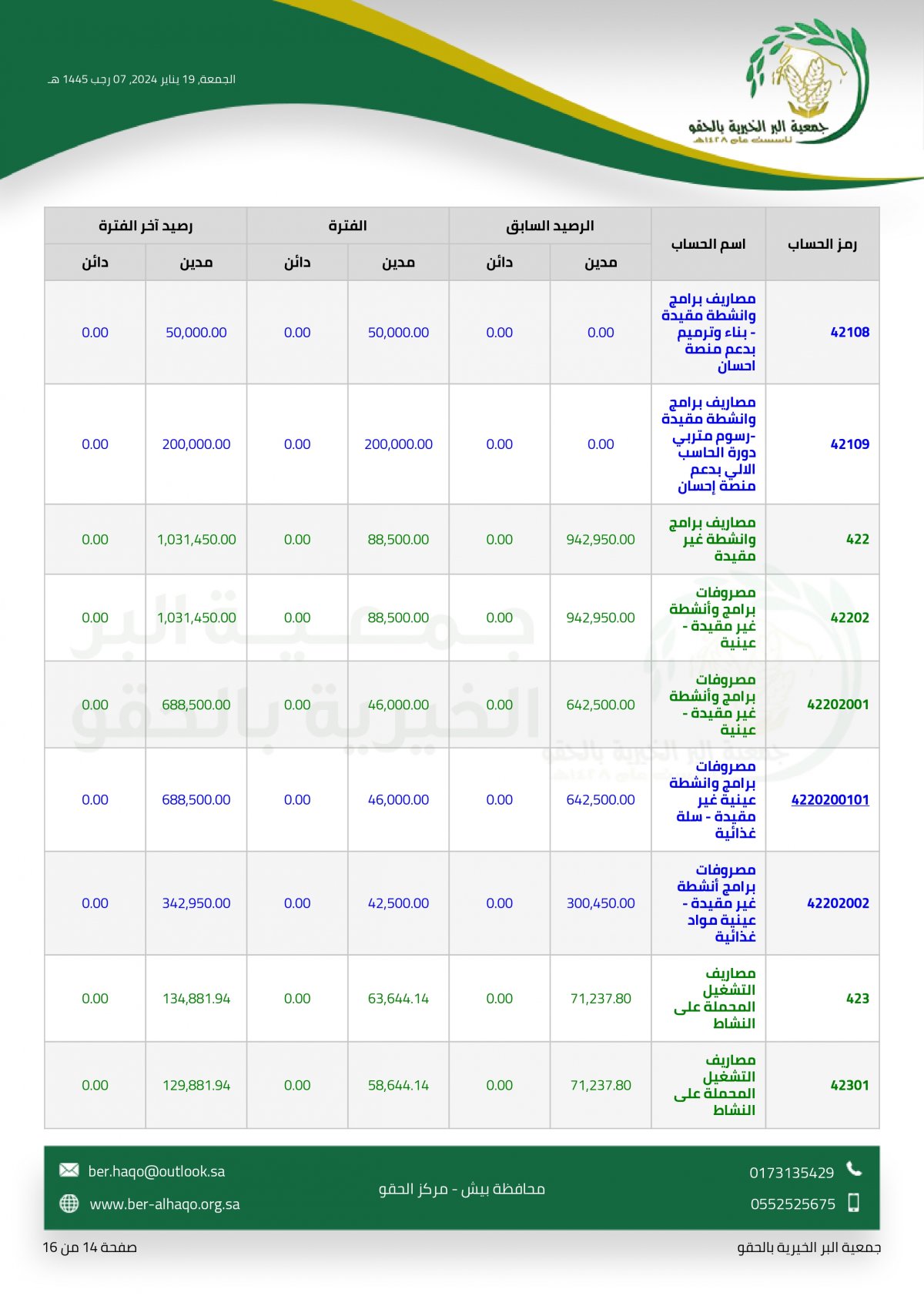Screen dimensions: 924x1306
Task: Click account code 42301
Action: 850,1085
